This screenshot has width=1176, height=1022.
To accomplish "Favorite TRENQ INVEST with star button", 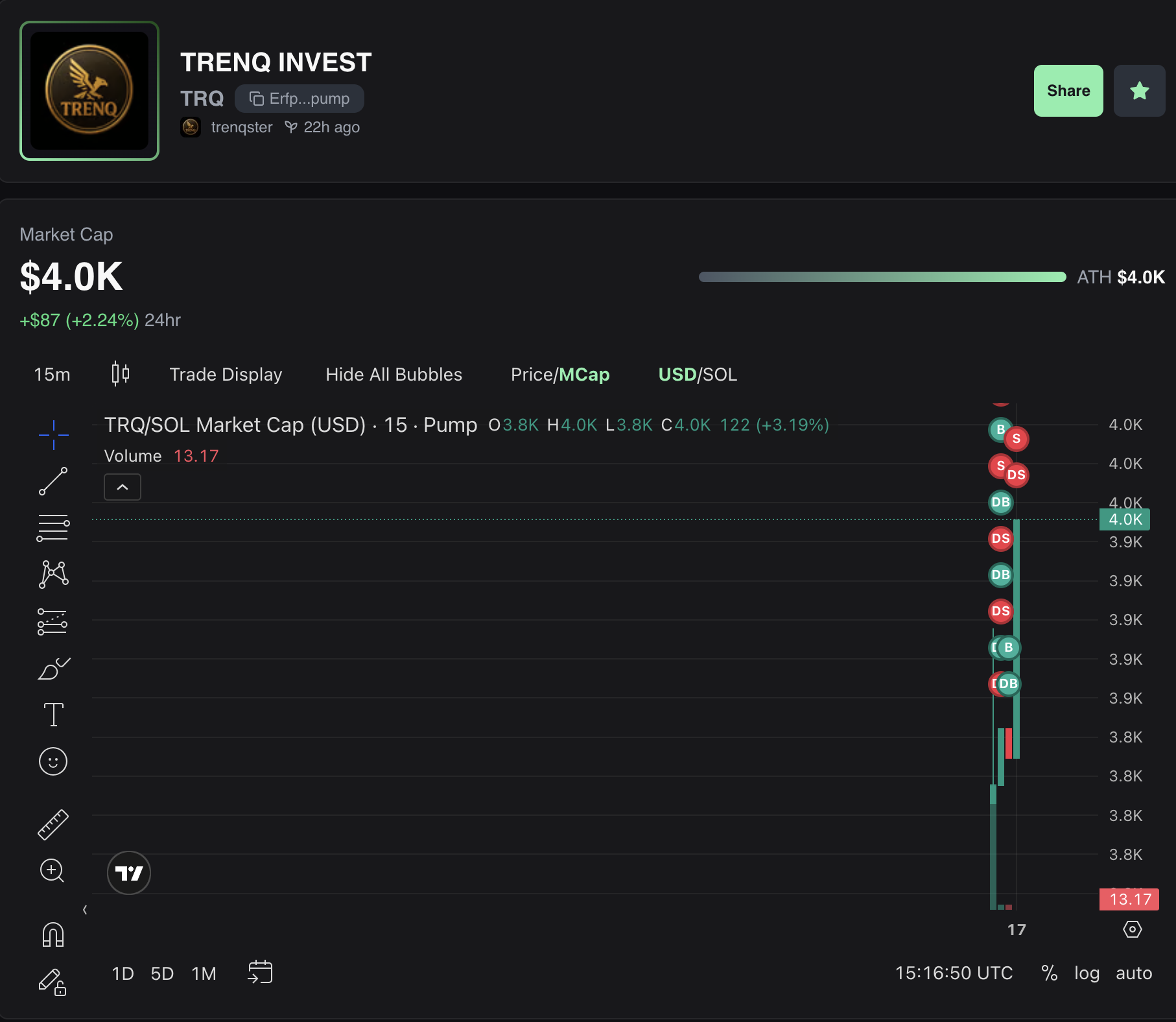I will coord(1139,91).
